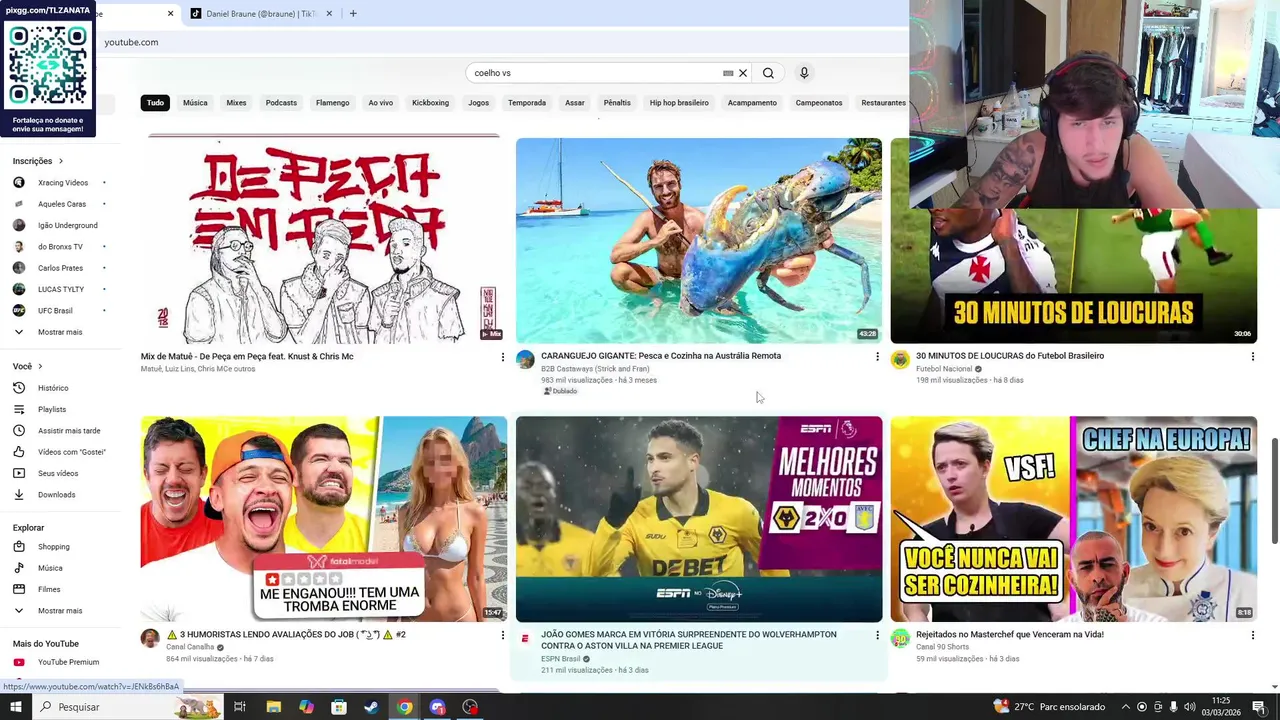Open Windows Start menu
Image resolution: width=1280 pixels, height=720 pixels.
[15, 707]
